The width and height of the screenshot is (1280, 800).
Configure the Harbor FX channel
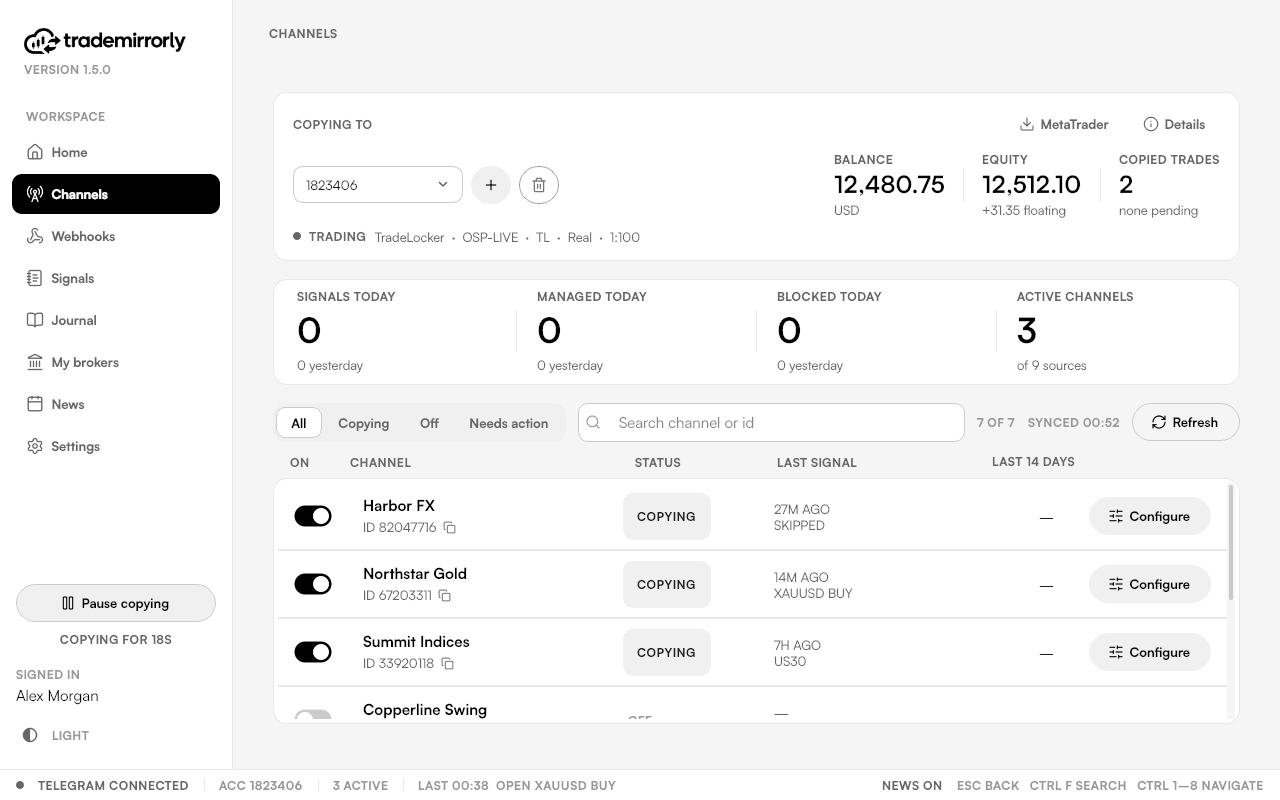(1150, 516)
